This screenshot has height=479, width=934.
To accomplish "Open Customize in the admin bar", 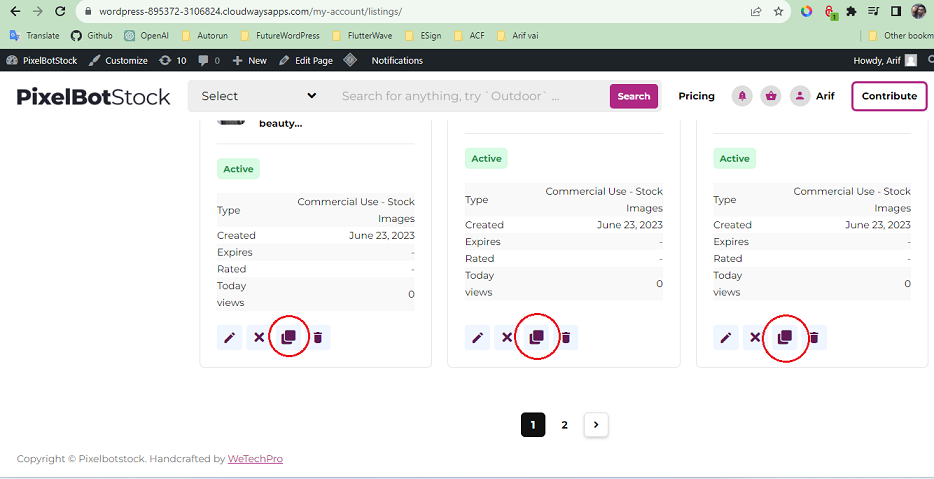I will coord(118,60).
